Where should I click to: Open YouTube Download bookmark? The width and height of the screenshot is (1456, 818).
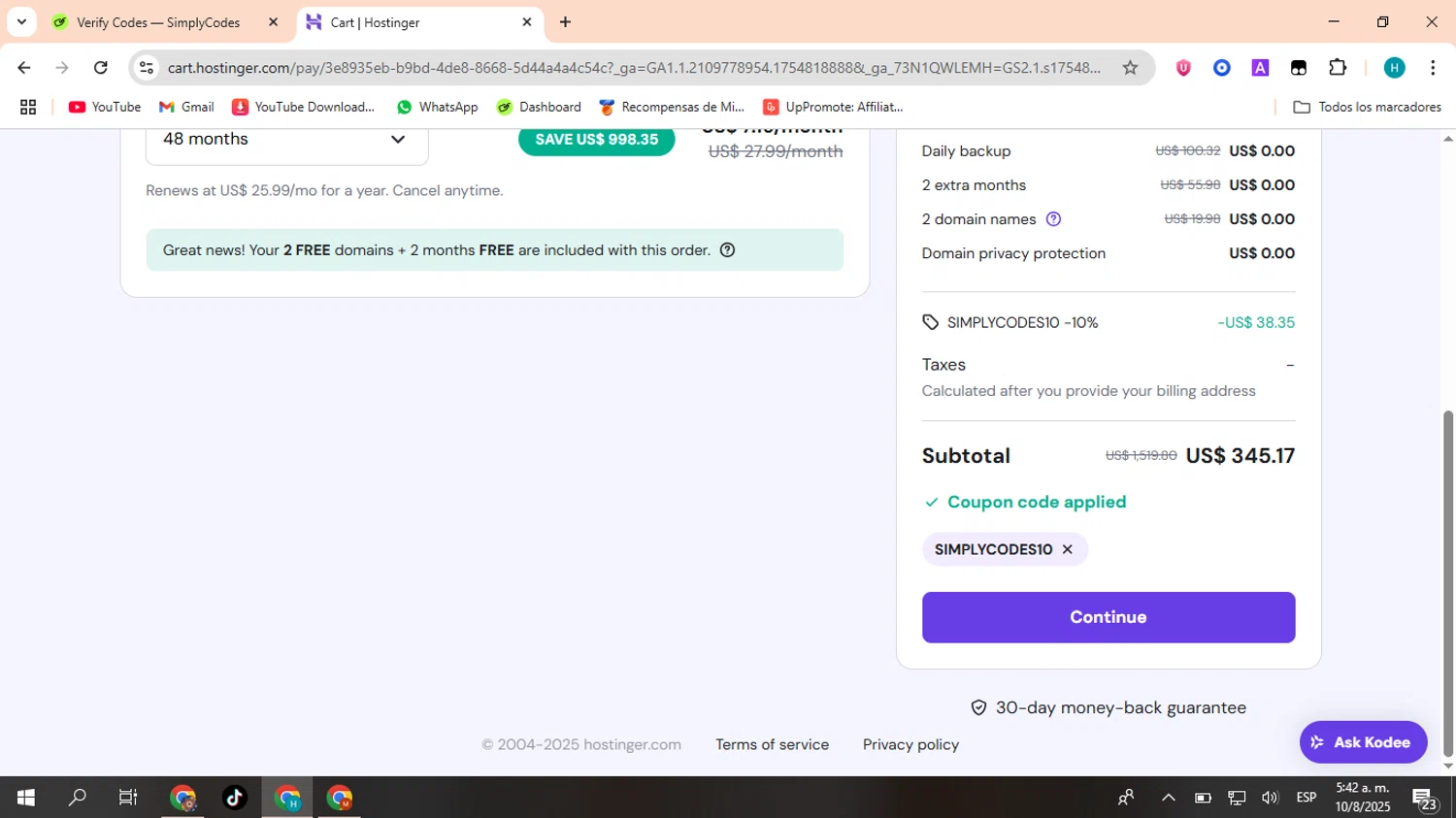pos(303,107)
